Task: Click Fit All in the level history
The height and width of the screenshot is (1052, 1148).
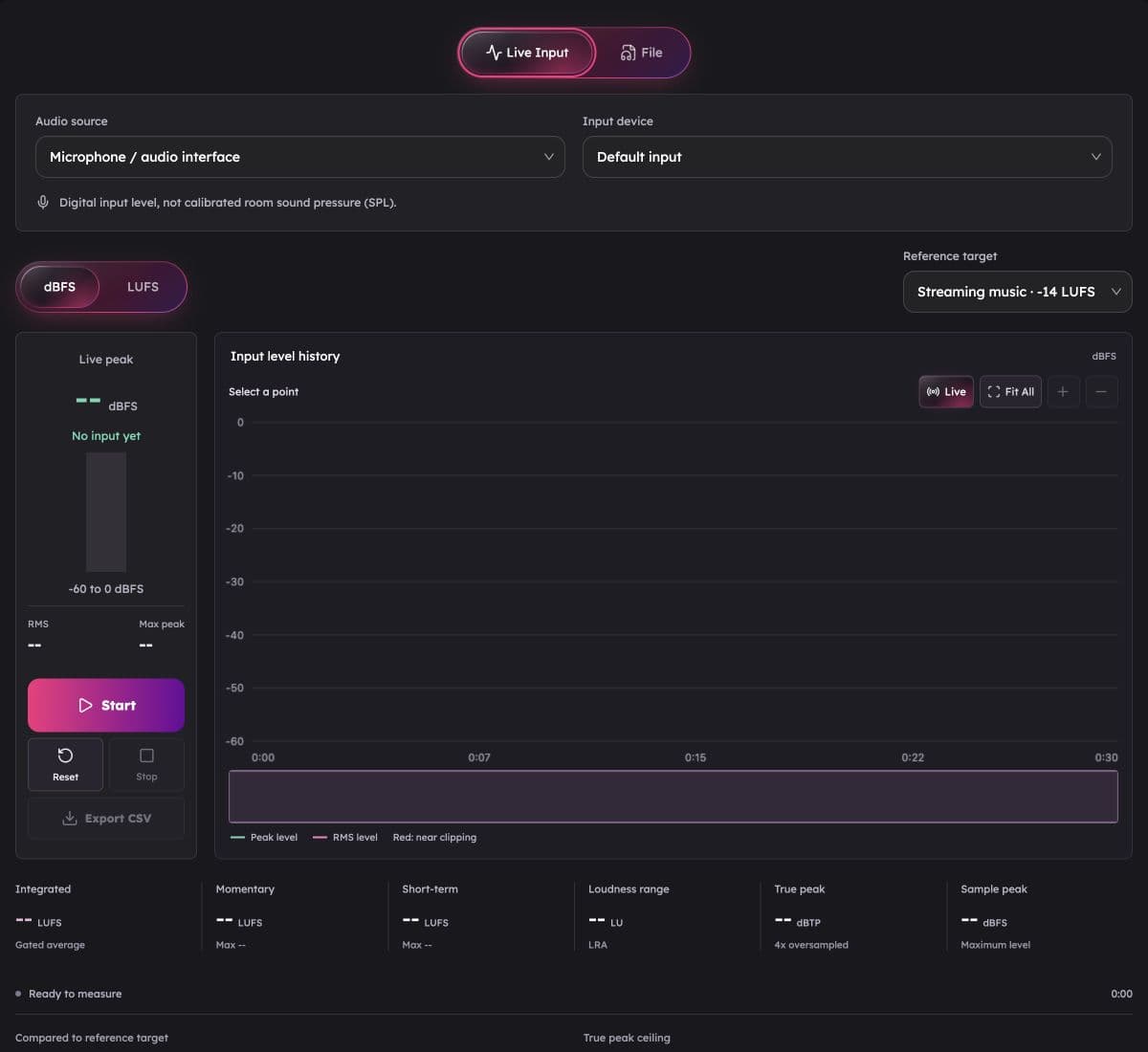Action: click(x=1010, y=392)
